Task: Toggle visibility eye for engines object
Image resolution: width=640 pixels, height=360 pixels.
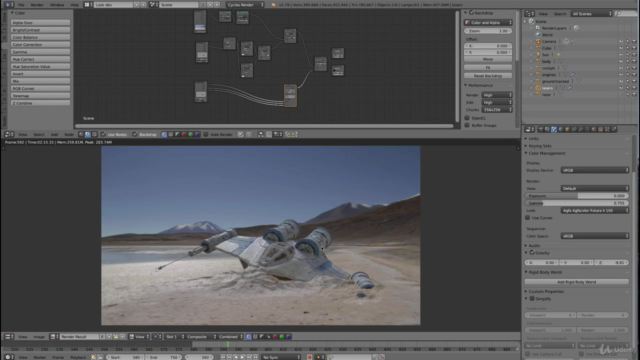Action: (621, 75)
